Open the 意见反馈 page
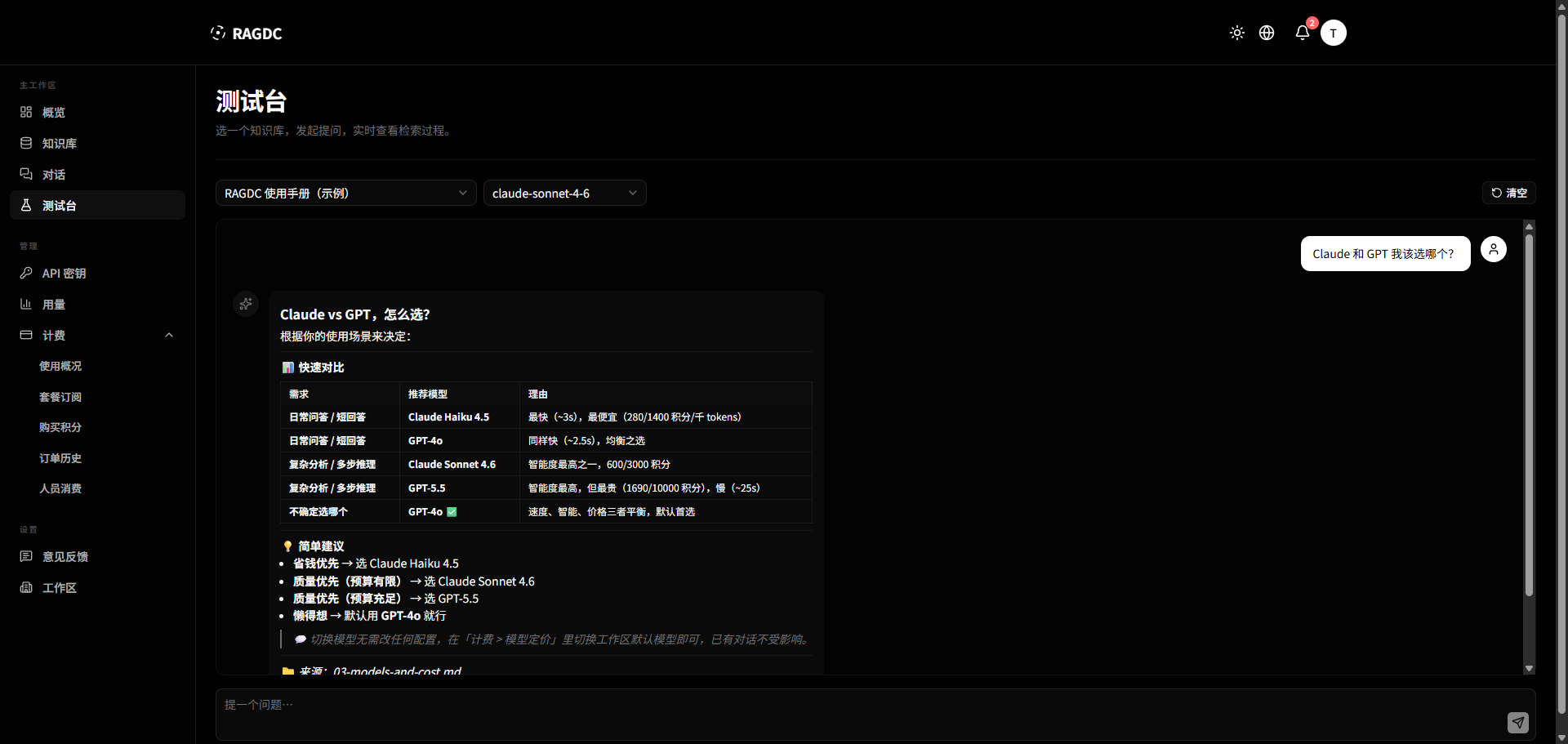Viewport: 1568px width, 744px height. click(x=97, y=556)
